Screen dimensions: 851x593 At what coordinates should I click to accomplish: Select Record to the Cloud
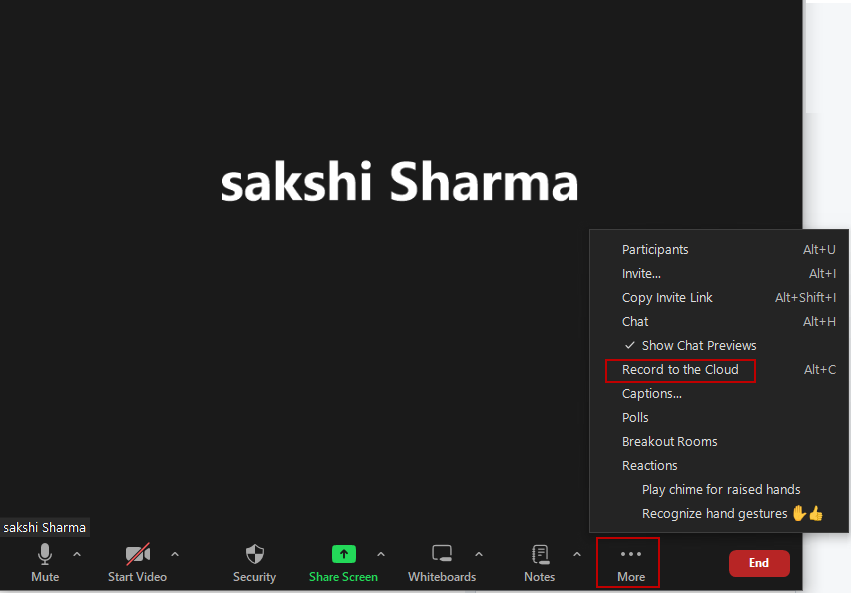click(x=719, y=369)
